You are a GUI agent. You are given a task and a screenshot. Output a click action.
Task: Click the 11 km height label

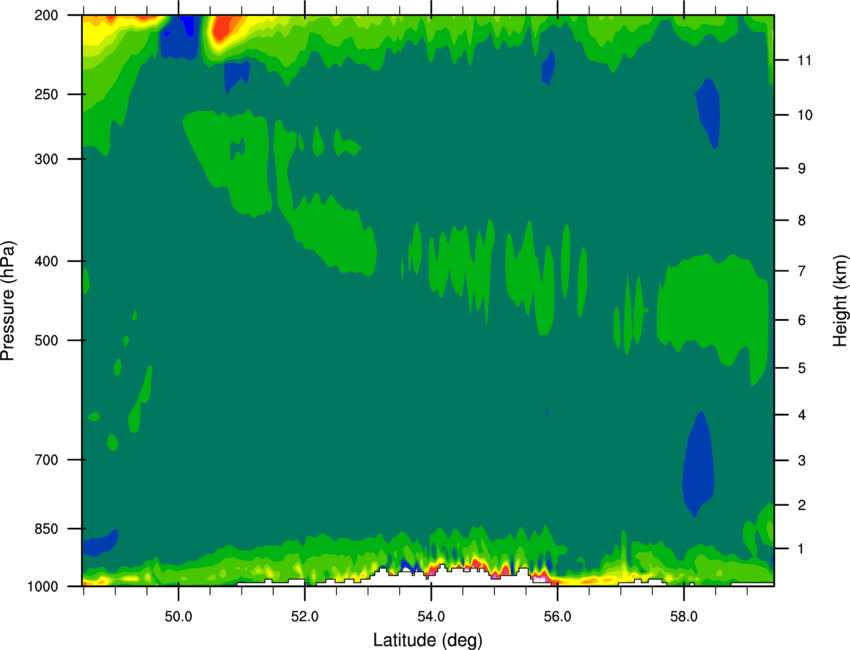pyautogui.click(x=805, y=60)
